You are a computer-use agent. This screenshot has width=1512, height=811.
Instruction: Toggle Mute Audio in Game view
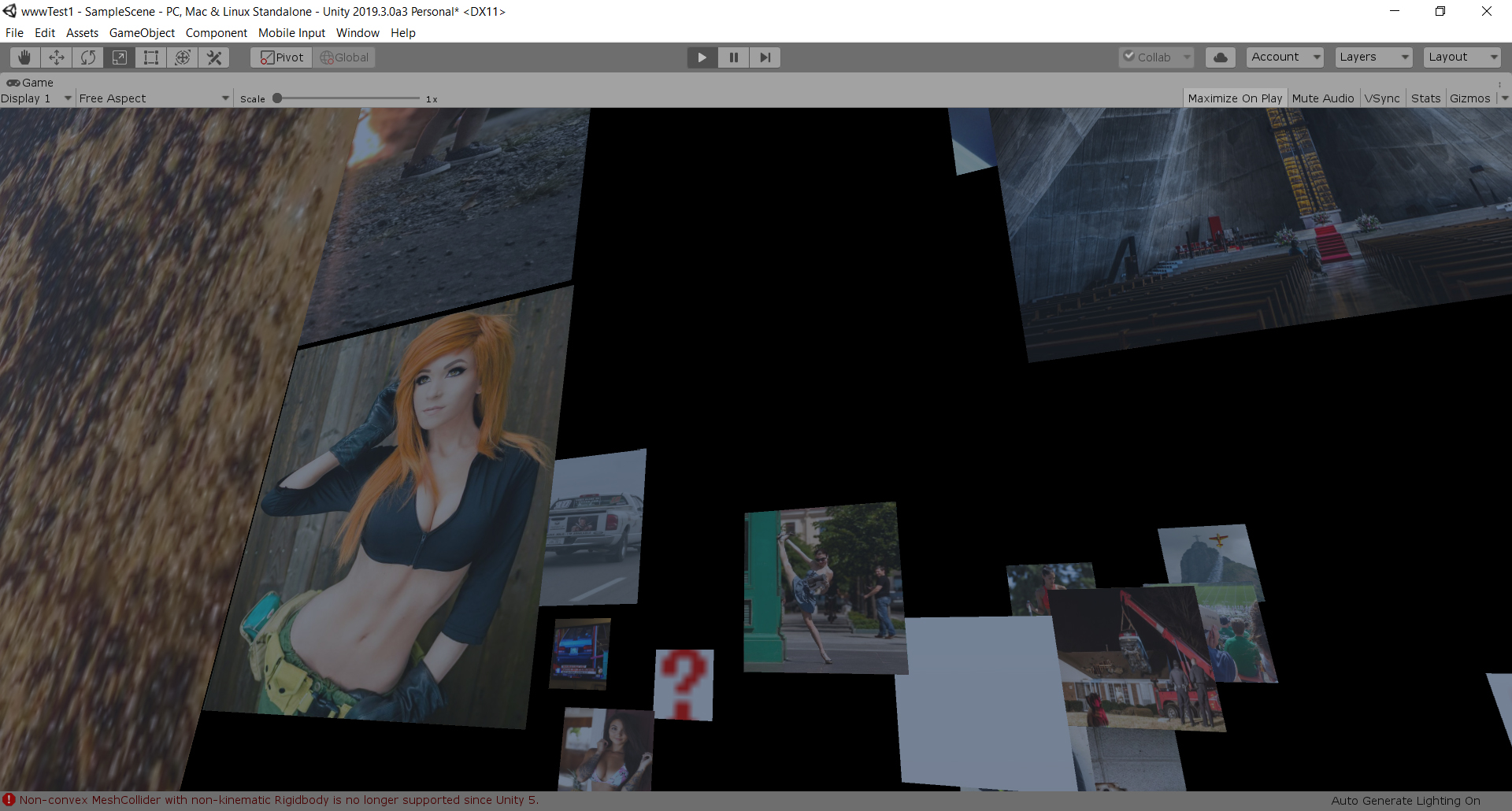1322,98
